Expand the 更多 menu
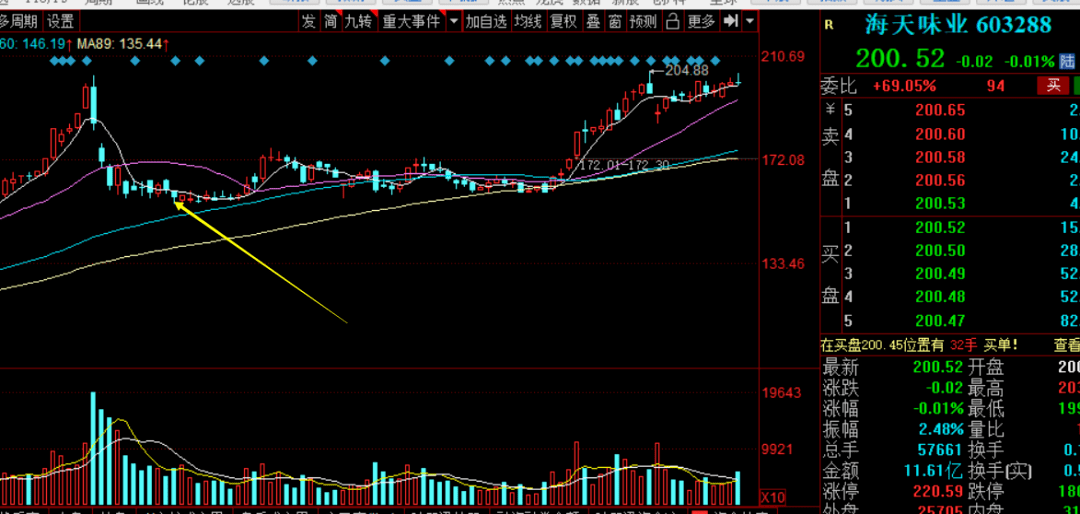Image resolution: width=1080 pixels, height=514 pixels. pyautogui.click(x=701, y=21)
